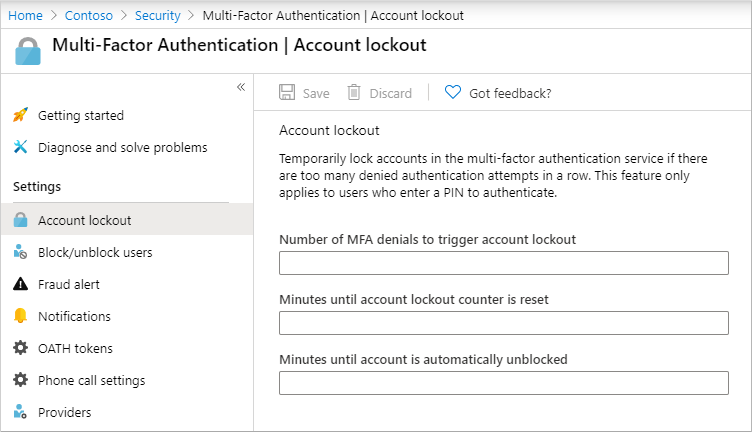This screenshot has width=752, height=432.
Task: Click the Getting started rocket icon
Action: [x=20, y=115]
